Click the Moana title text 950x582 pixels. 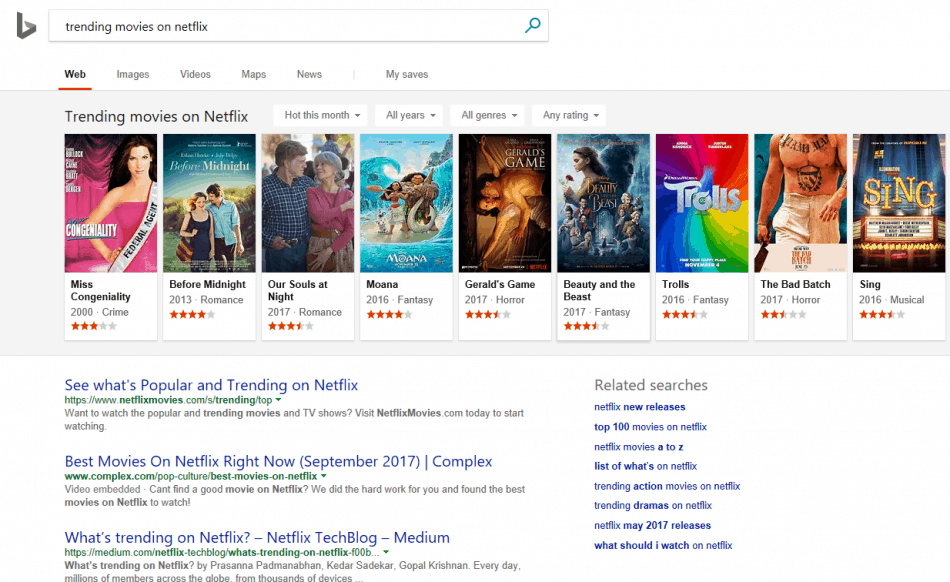click(x=382, y=284)
